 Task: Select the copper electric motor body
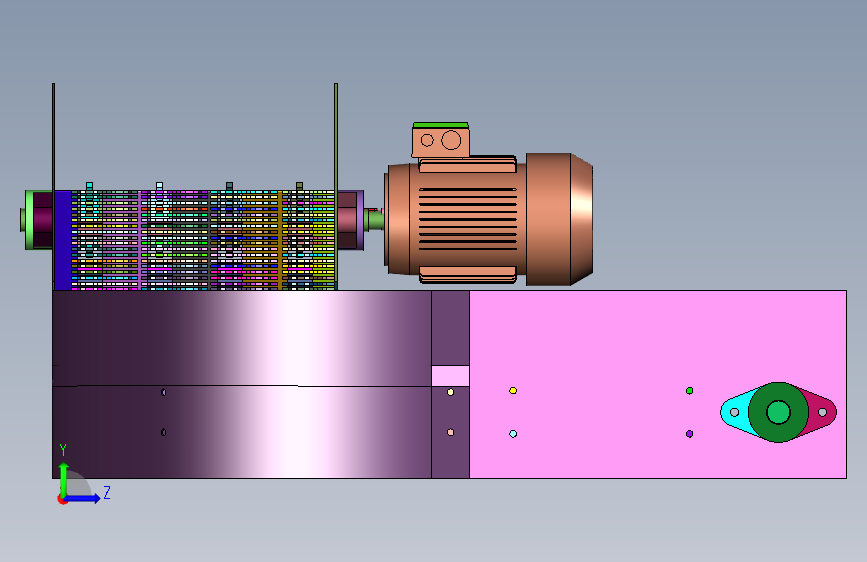467,219
